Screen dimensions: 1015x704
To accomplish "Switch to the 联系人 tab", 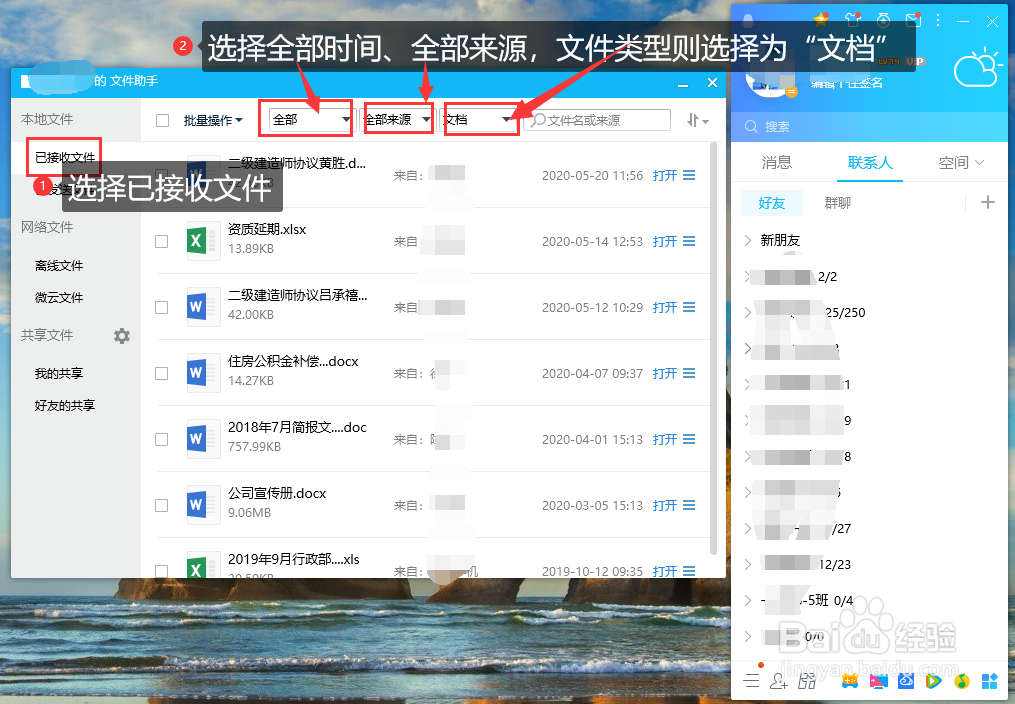I will 870,162.
